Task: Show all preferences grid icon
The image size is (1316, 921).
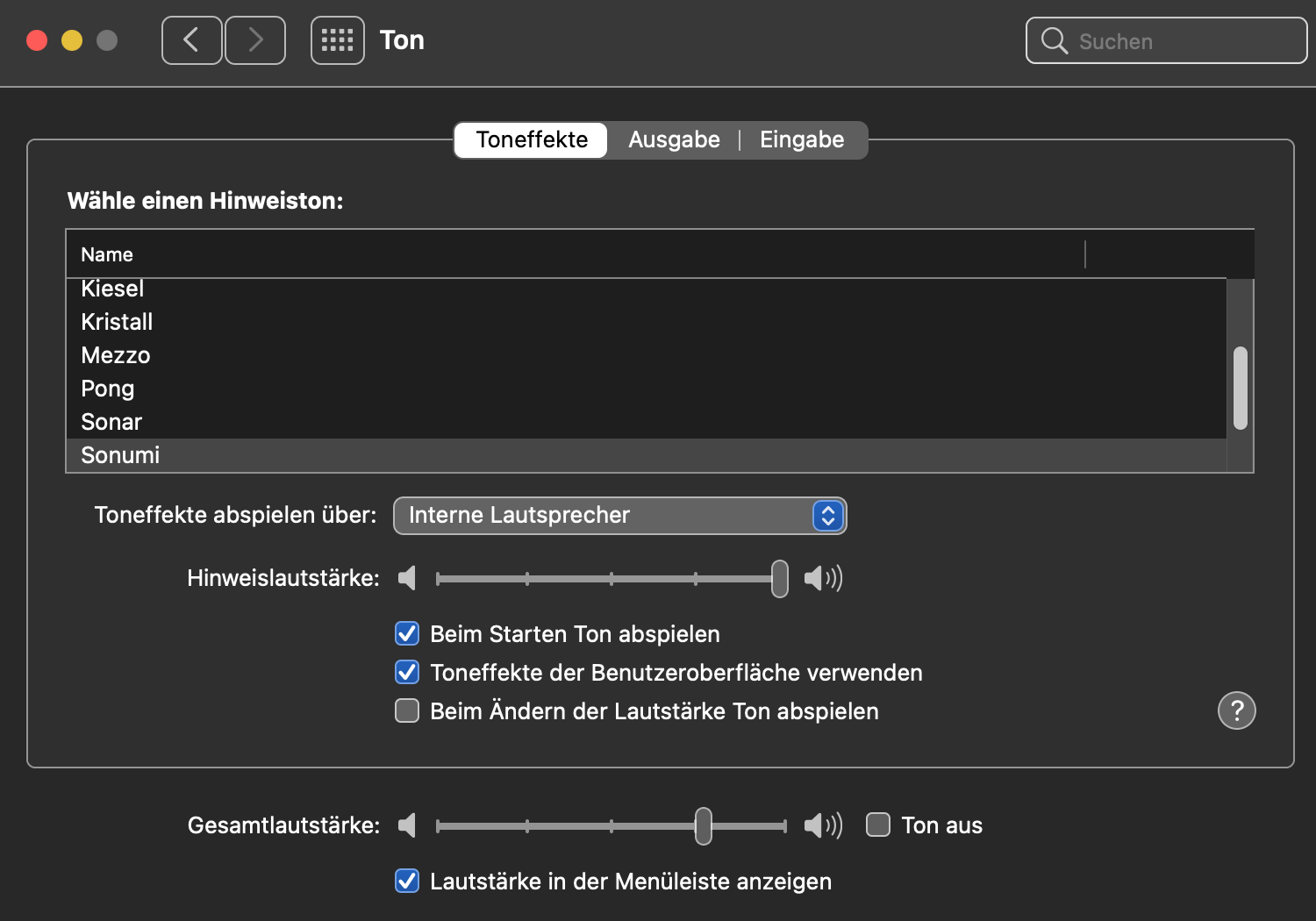Action: (x=338, y=40)
